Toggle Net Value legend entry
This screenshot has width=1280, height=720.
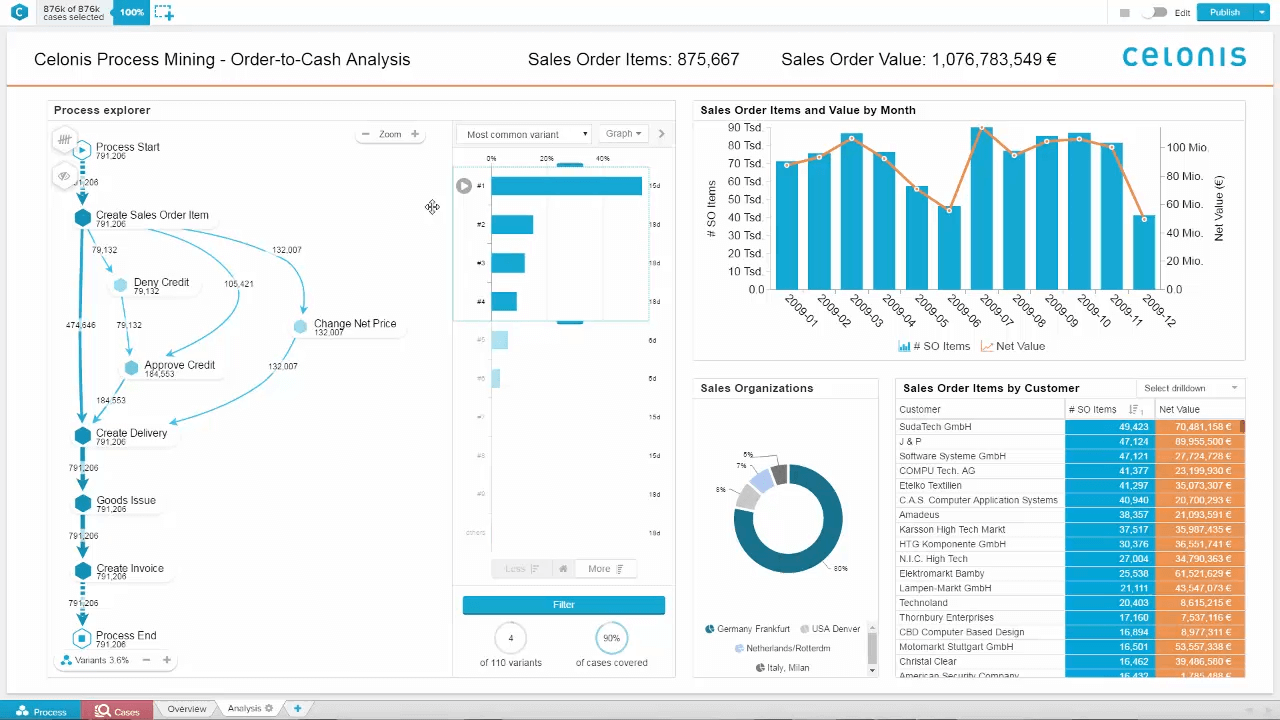(1012, 346)
